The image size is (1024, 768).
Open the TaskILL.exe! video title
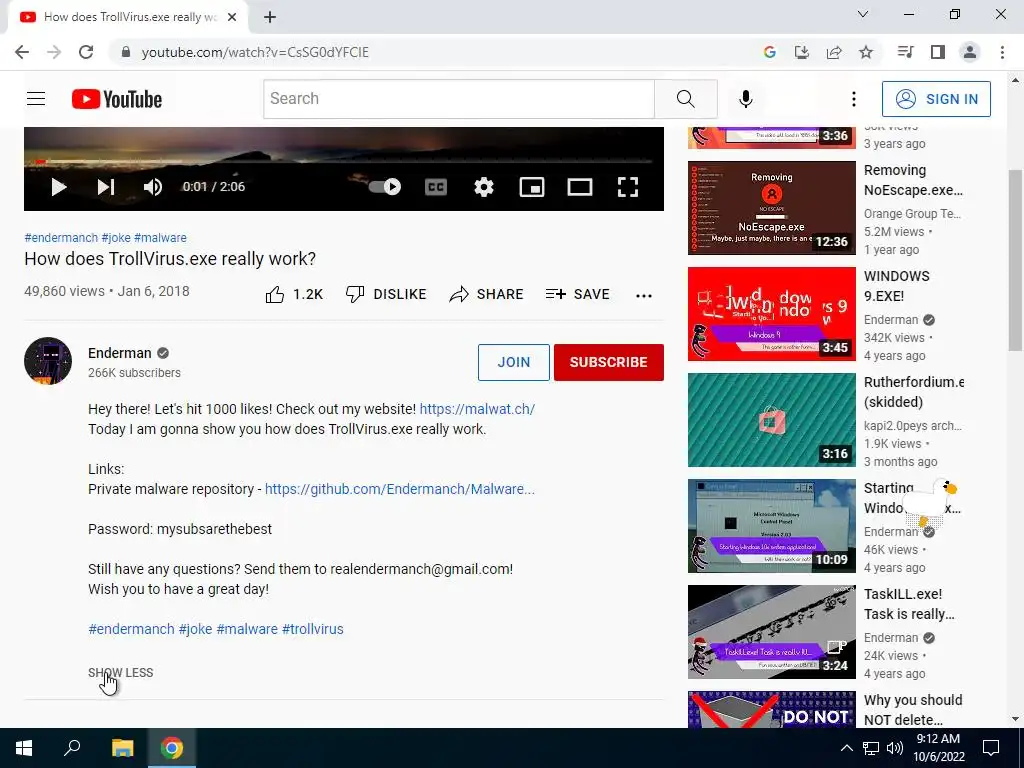point(909,604)
